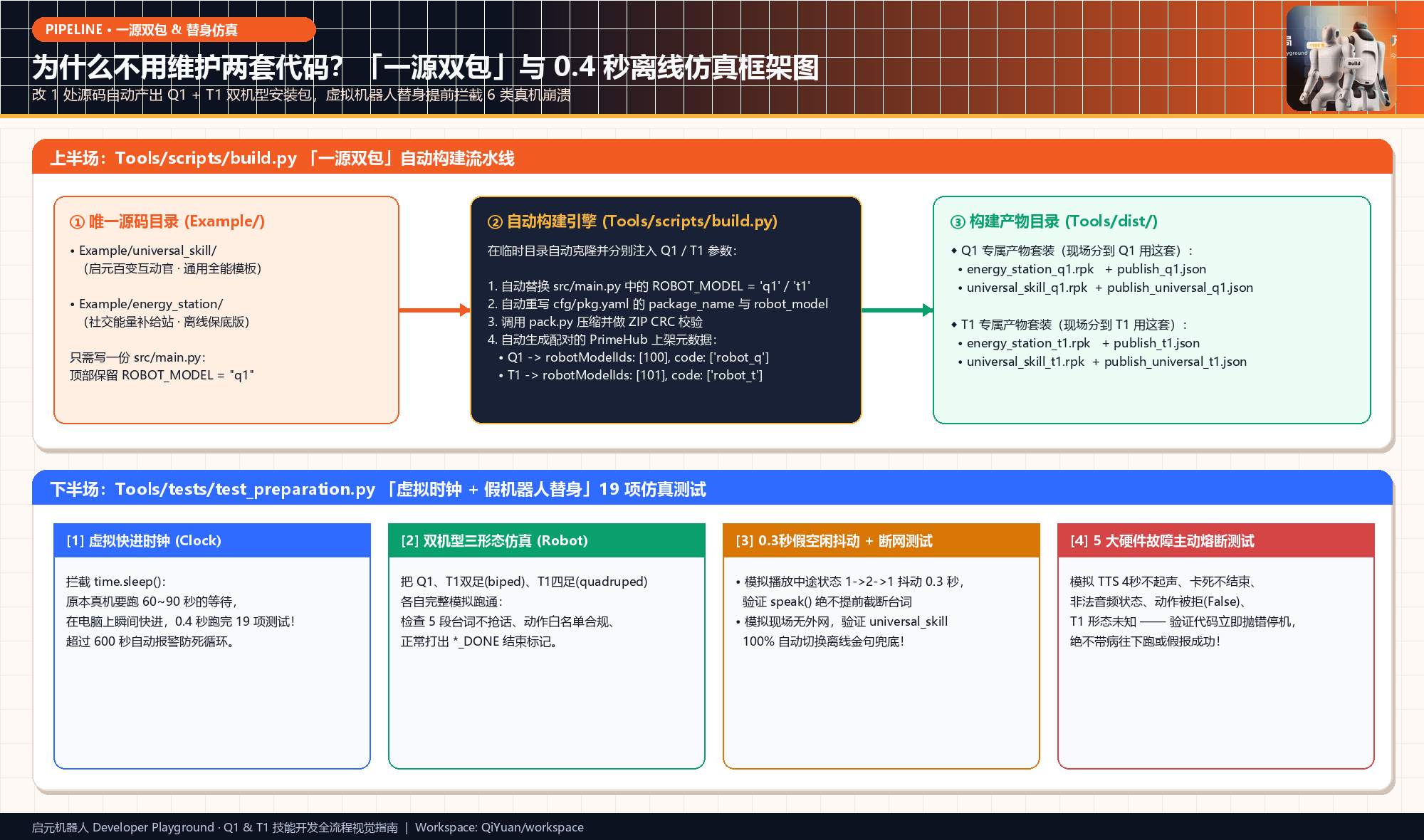This screenshot has width=1424, height=840.
Task: Select the universal_skill_q1.rpk line
Action: 1105,288
